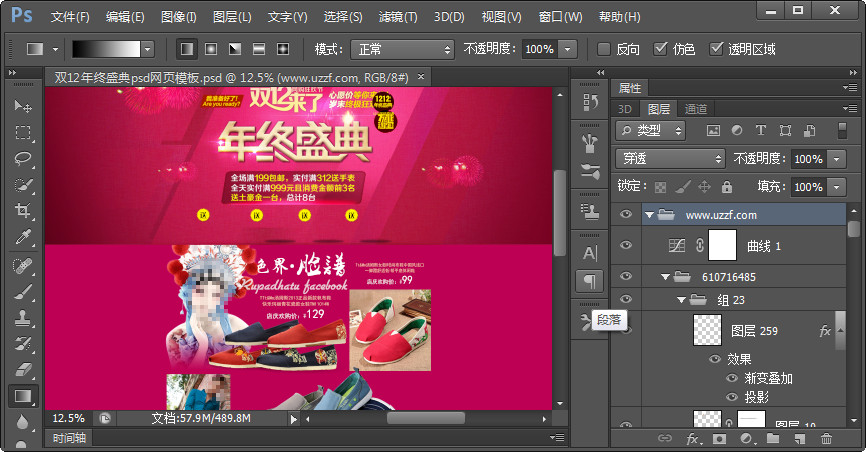Open the 滤镜(T) menu

pos(398,17)
